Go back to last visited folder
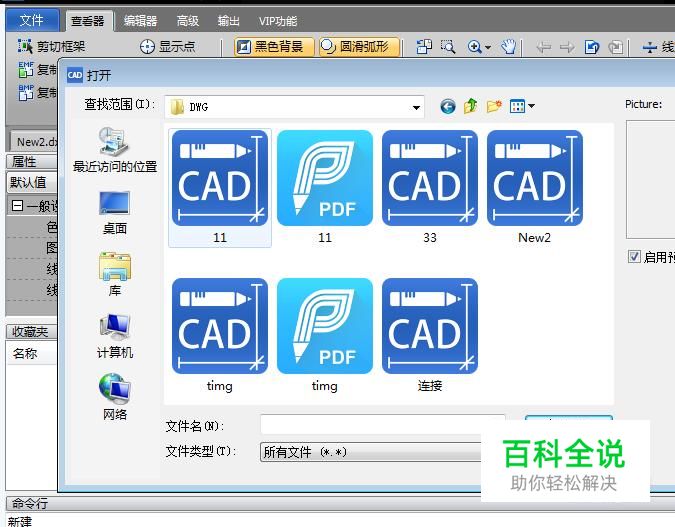 point(448,106)
